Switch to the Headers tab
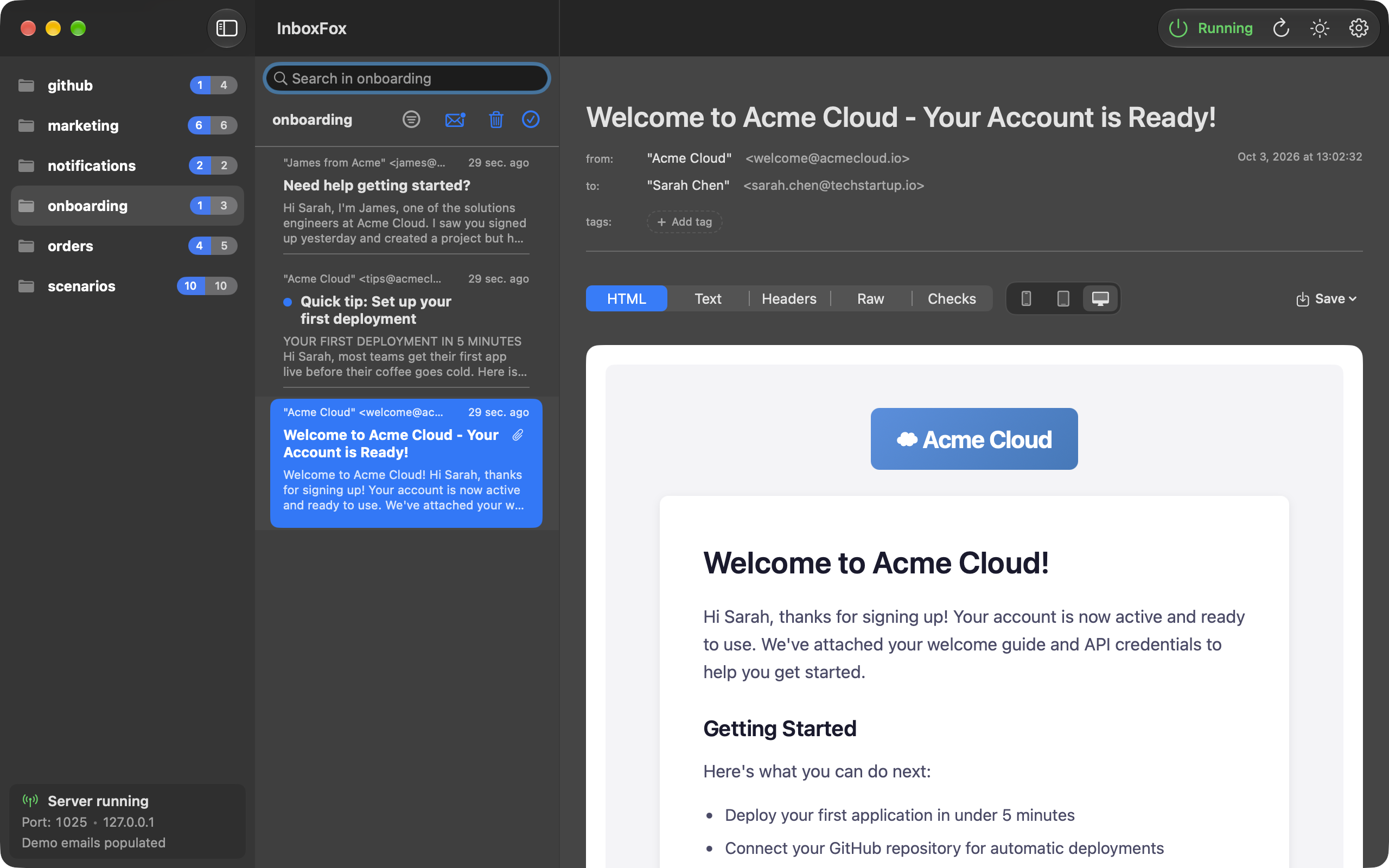 [x=788, y=298]
